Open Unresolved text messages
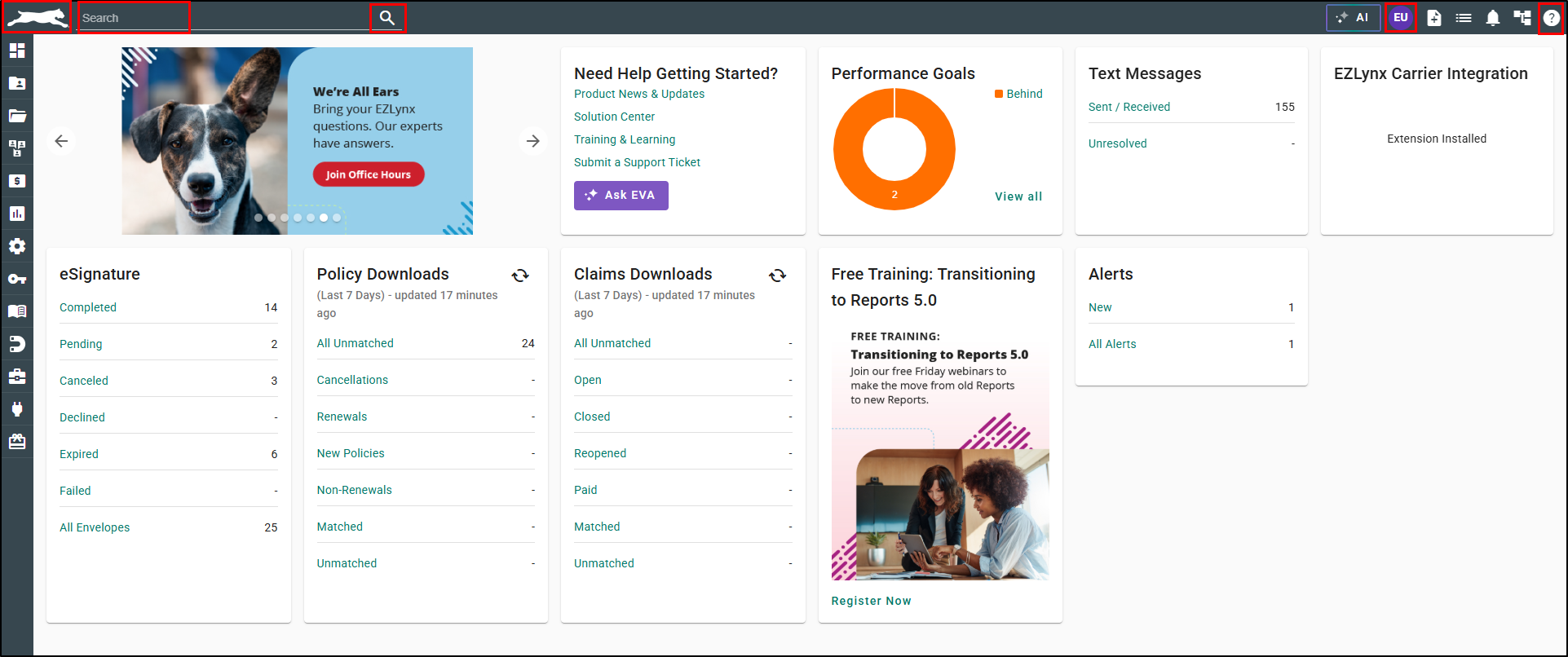 [x=1118, y=143]
